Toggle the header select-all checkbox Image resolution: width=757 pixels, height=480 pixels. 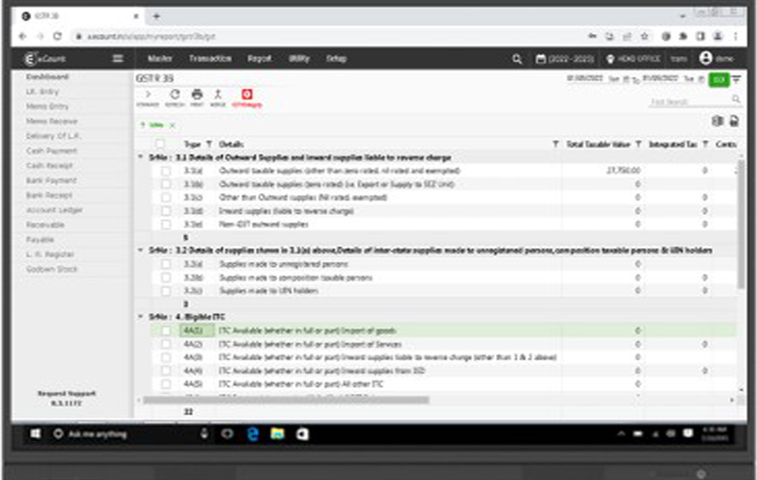tap(159, 144)
